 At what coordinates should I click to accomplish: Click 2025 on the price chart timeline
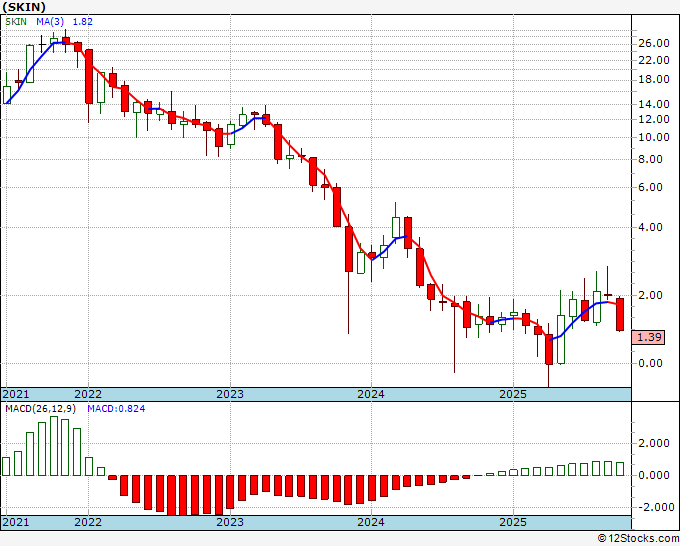click(x=513, y=394)
